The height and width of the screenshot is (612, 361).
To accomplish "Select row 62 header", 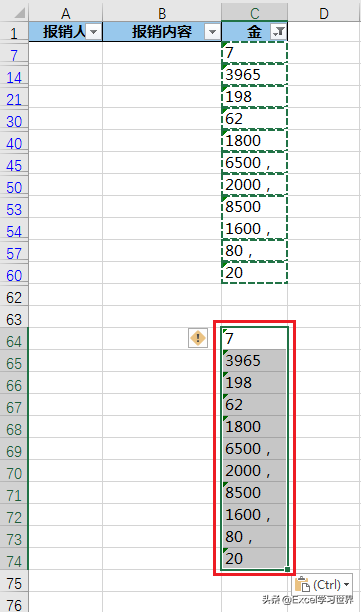I will tap(14, 297).
